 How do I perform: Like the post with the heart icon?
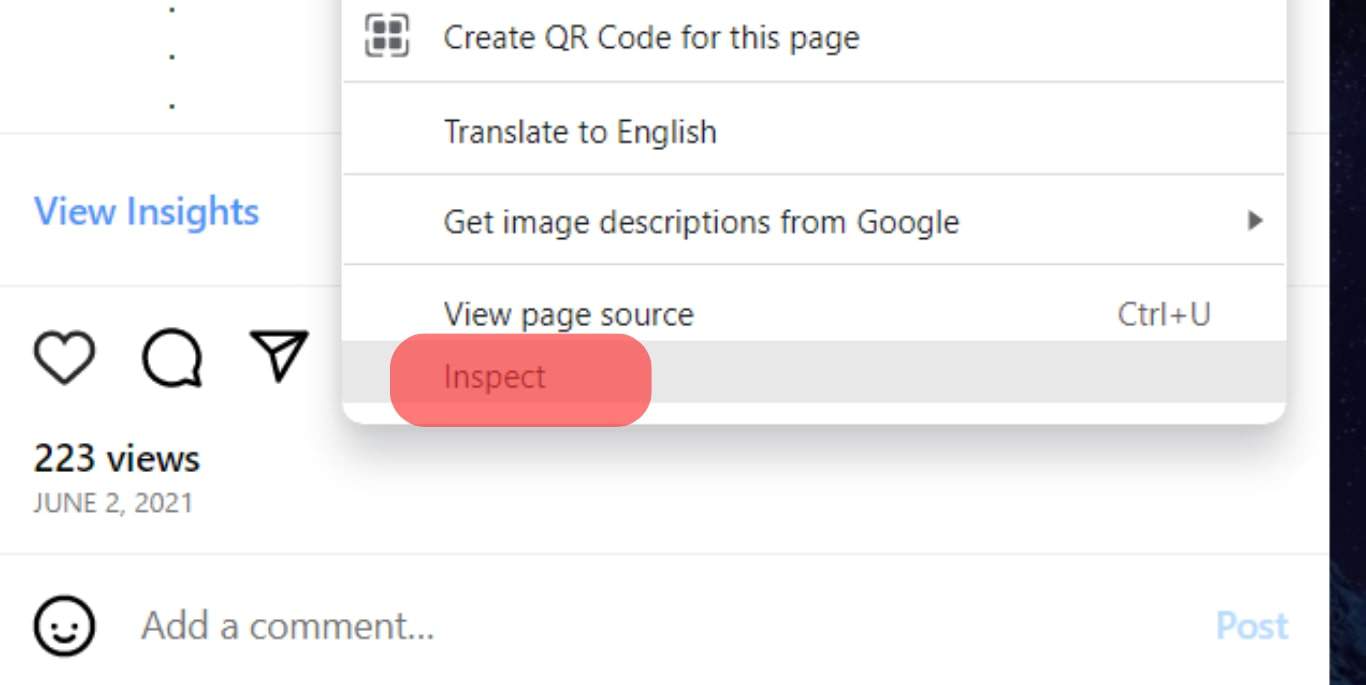click(65, 358)
